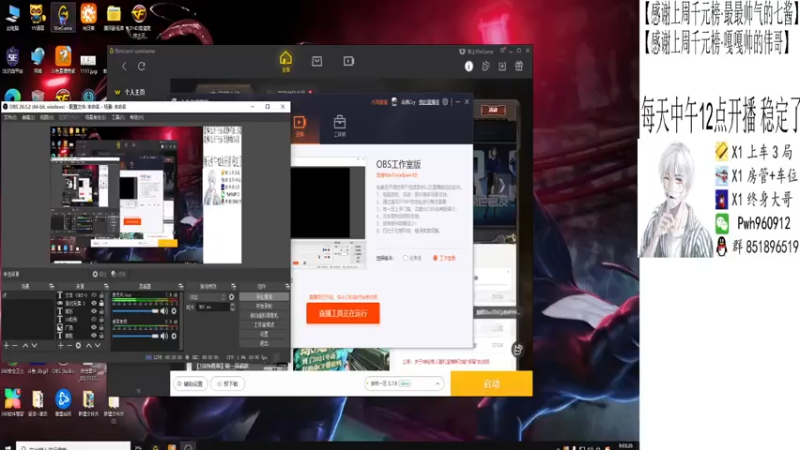This screenshot has width=800, height=450.
Task: Switch to the orange live broadcast tab
Action: (x=299, y=126)
